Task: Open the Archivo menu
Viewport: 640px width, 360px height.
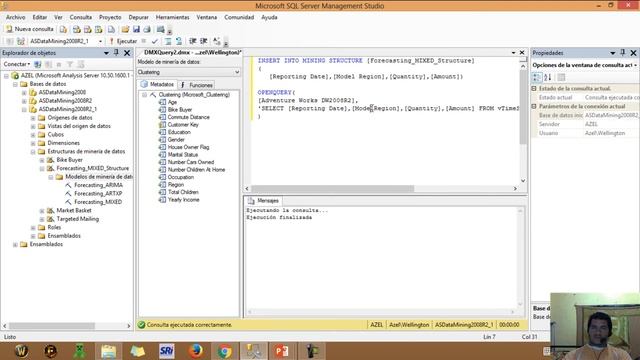Action: (x=16, y=17)
